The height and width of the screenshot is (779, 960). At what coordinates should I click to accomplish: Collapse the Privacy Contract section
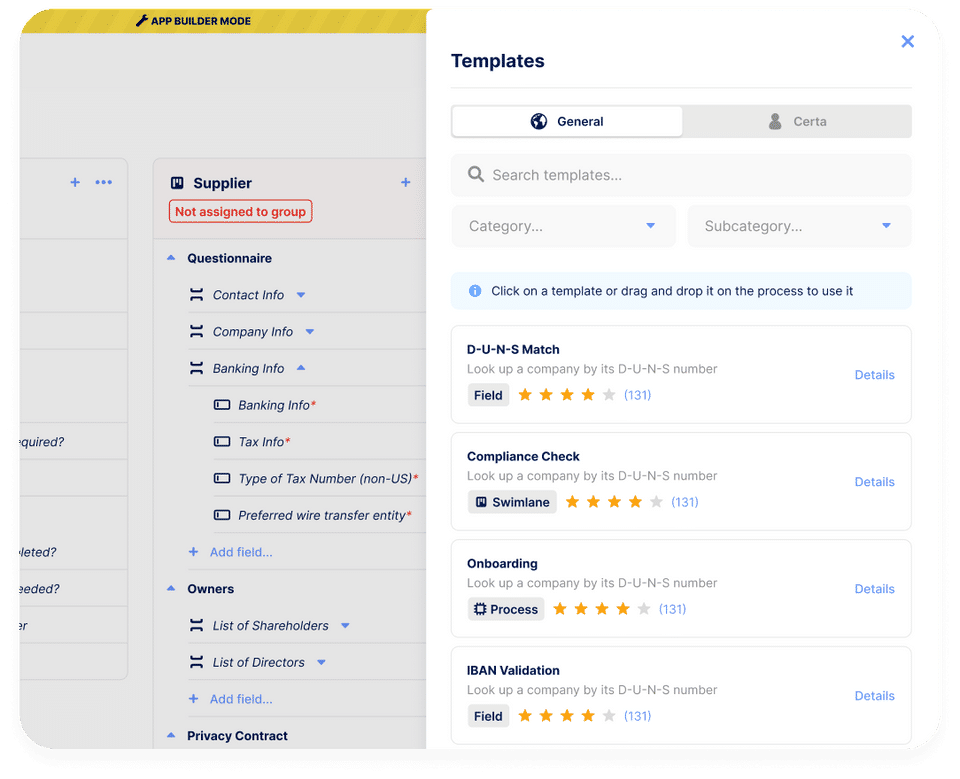[x=171, y=736]
